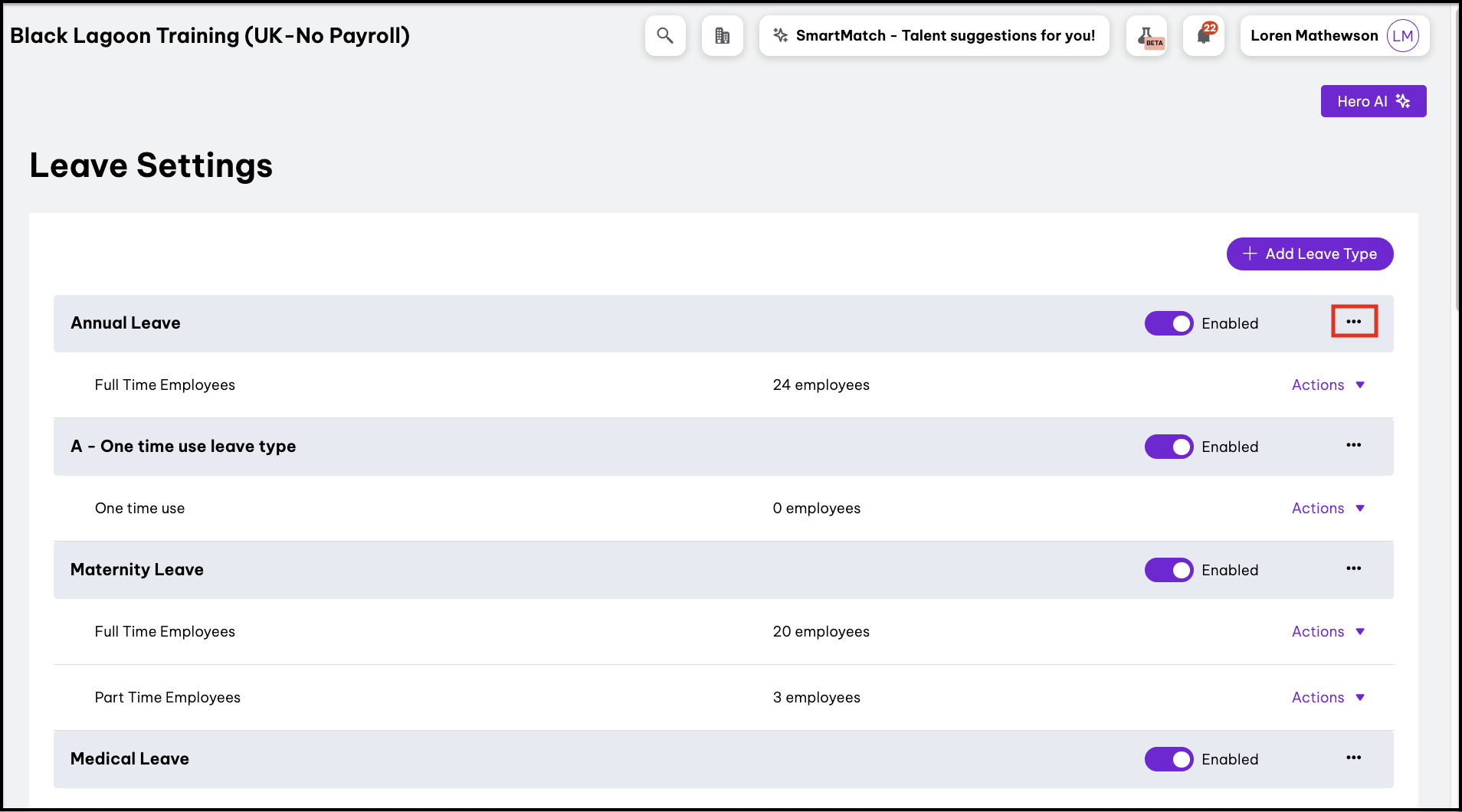The image size is (1462, 812).
Task: Open Loren Mathewson user menu
Action: pyautogui.click(x=1334, y=36)
